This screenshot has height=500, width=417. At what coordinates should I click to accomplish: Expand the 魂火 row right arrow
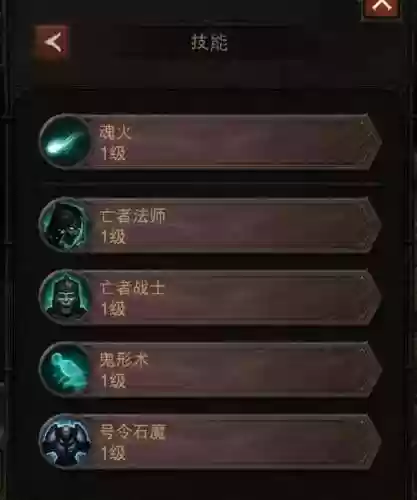371,141
